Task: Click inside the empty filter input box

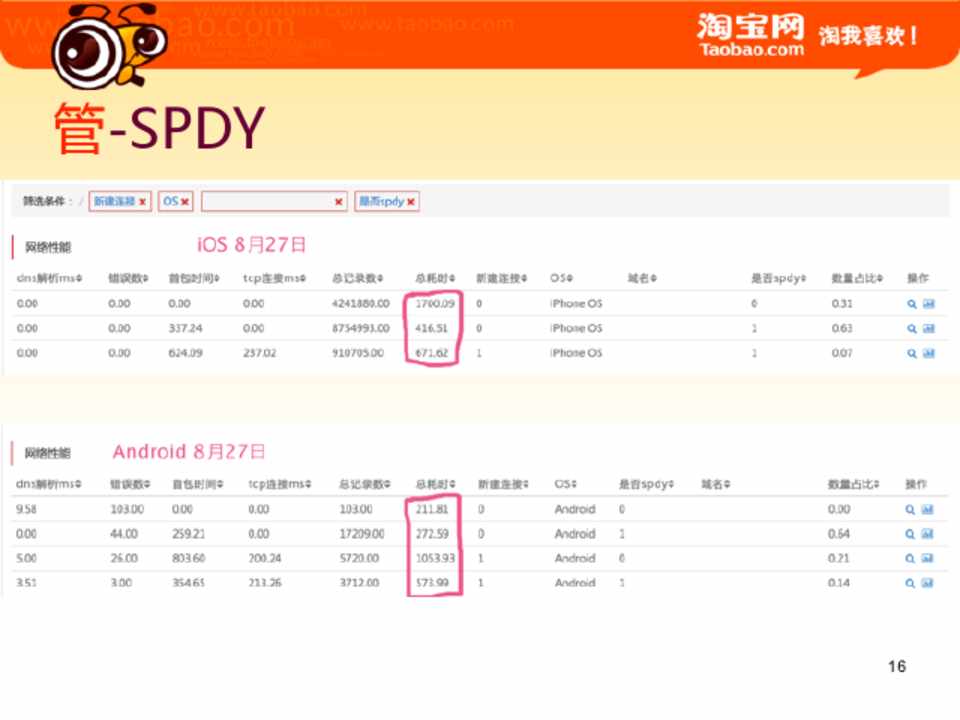Action: pos(266,201)
